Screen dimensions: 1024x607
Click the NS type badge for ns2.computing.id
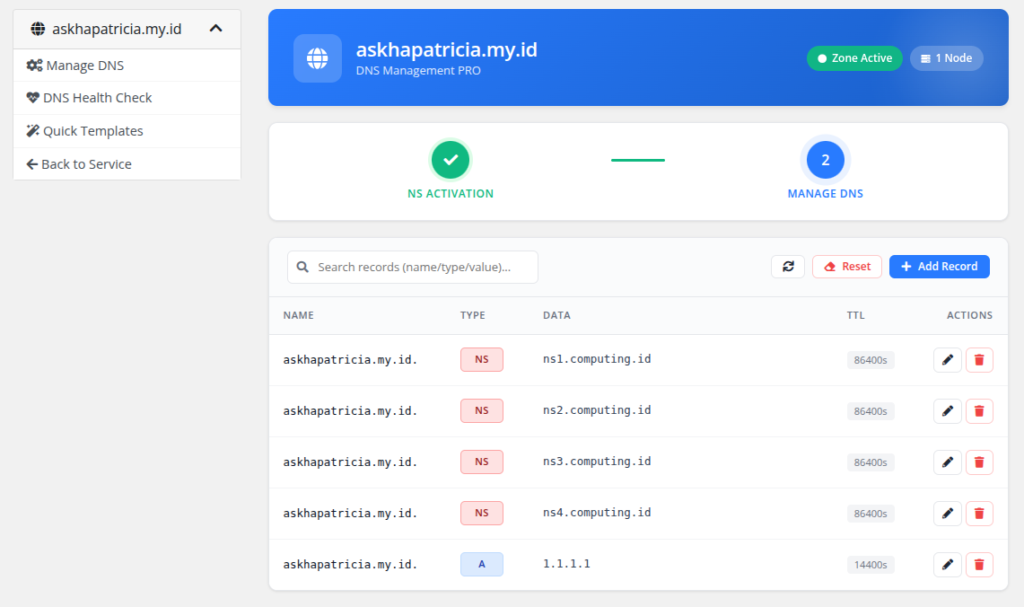pos(481,411)
